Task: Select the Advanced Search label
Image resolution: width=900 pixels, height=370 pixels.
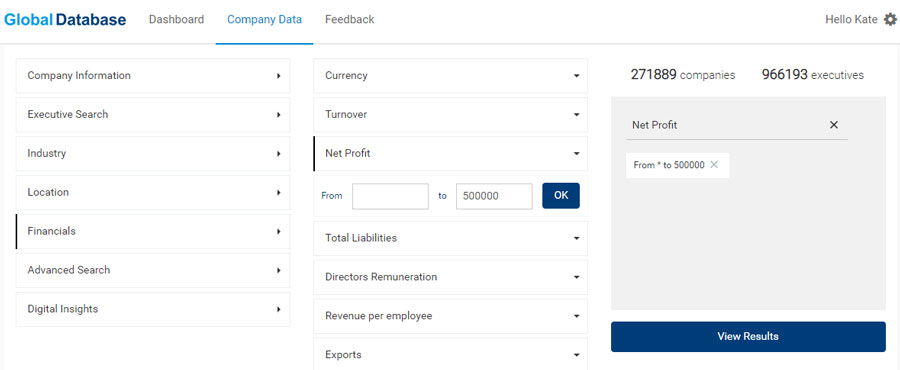Action: pos(69,270)
